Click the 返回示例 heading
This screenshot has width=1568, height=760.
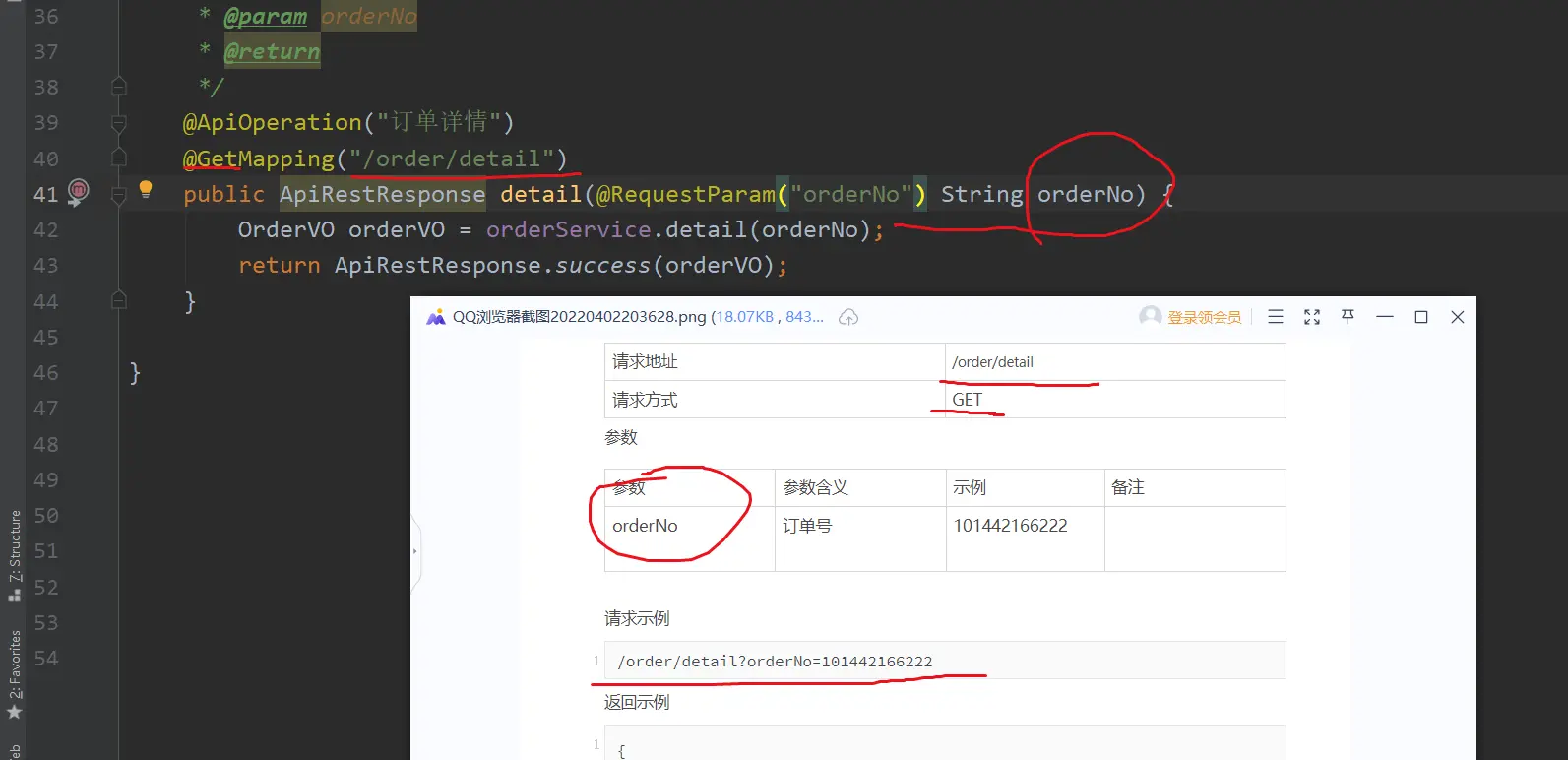tap(637, 702)
